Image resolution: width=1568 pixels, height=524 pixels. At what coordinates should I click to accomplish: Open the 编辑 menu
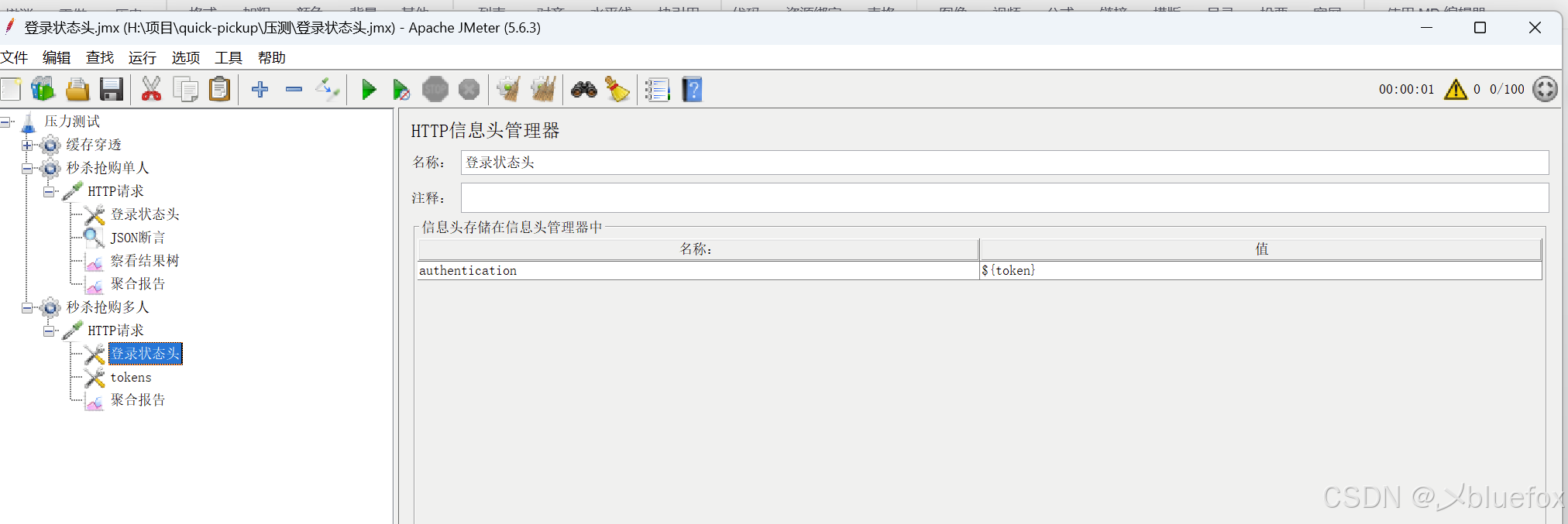(x=57, y=58)
